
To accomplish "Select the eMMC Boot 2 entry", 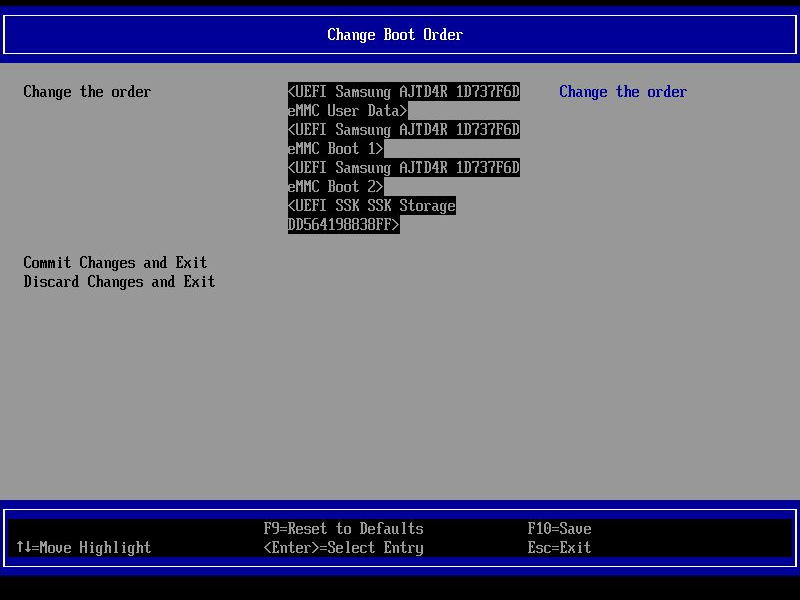I will tap(401, 177).
